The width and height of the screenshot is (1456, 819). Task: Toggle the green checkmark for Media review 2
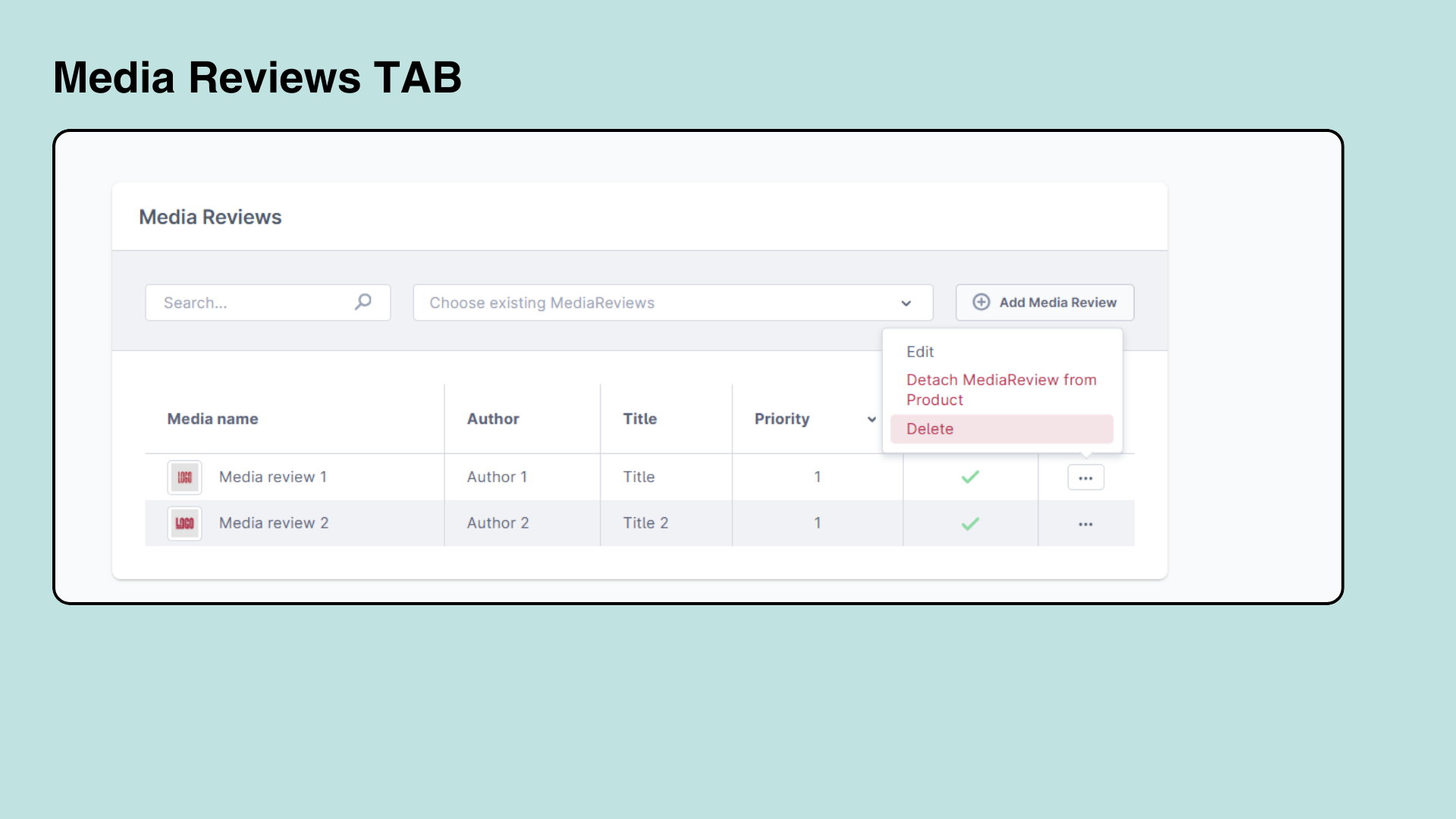point(971,523)
